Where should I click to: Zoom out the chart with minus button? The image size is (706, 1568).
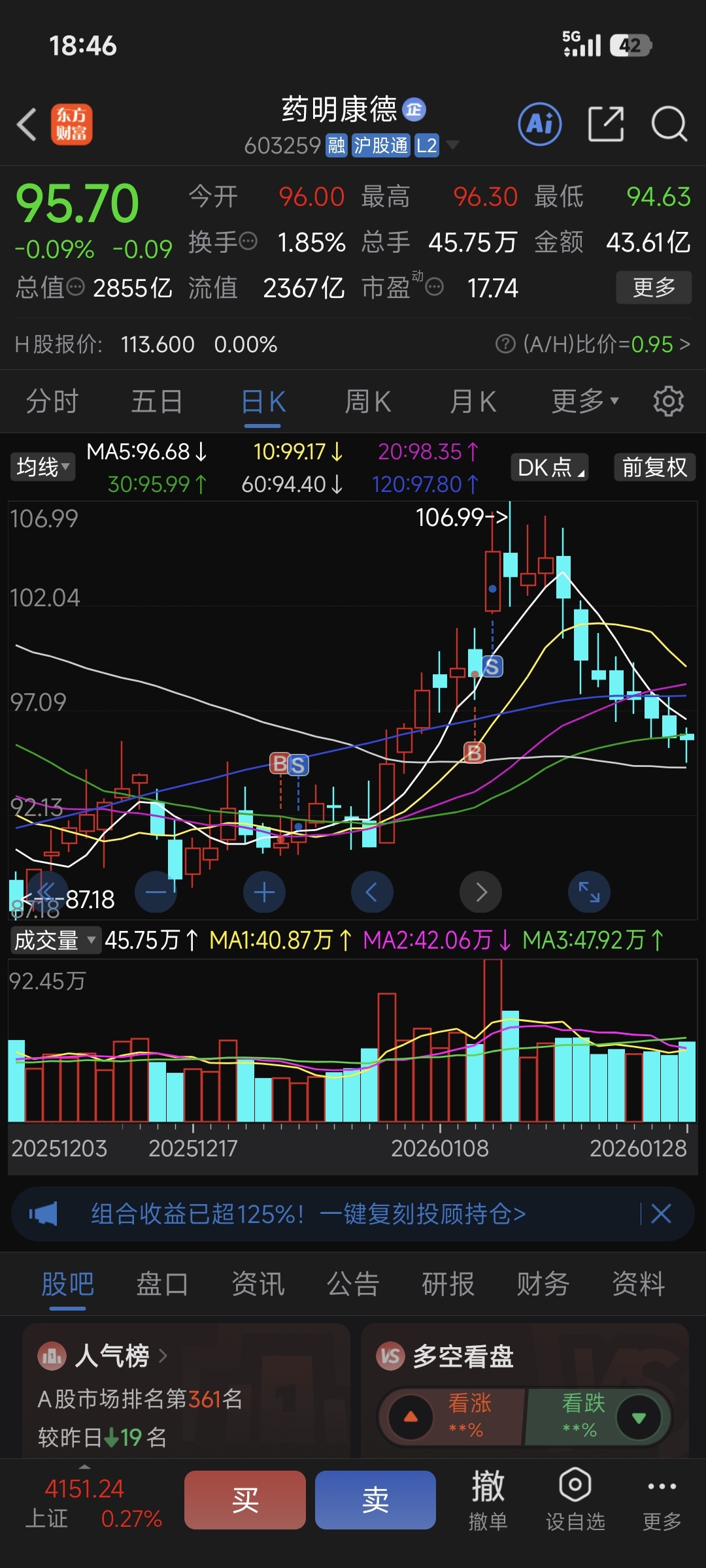156,892
